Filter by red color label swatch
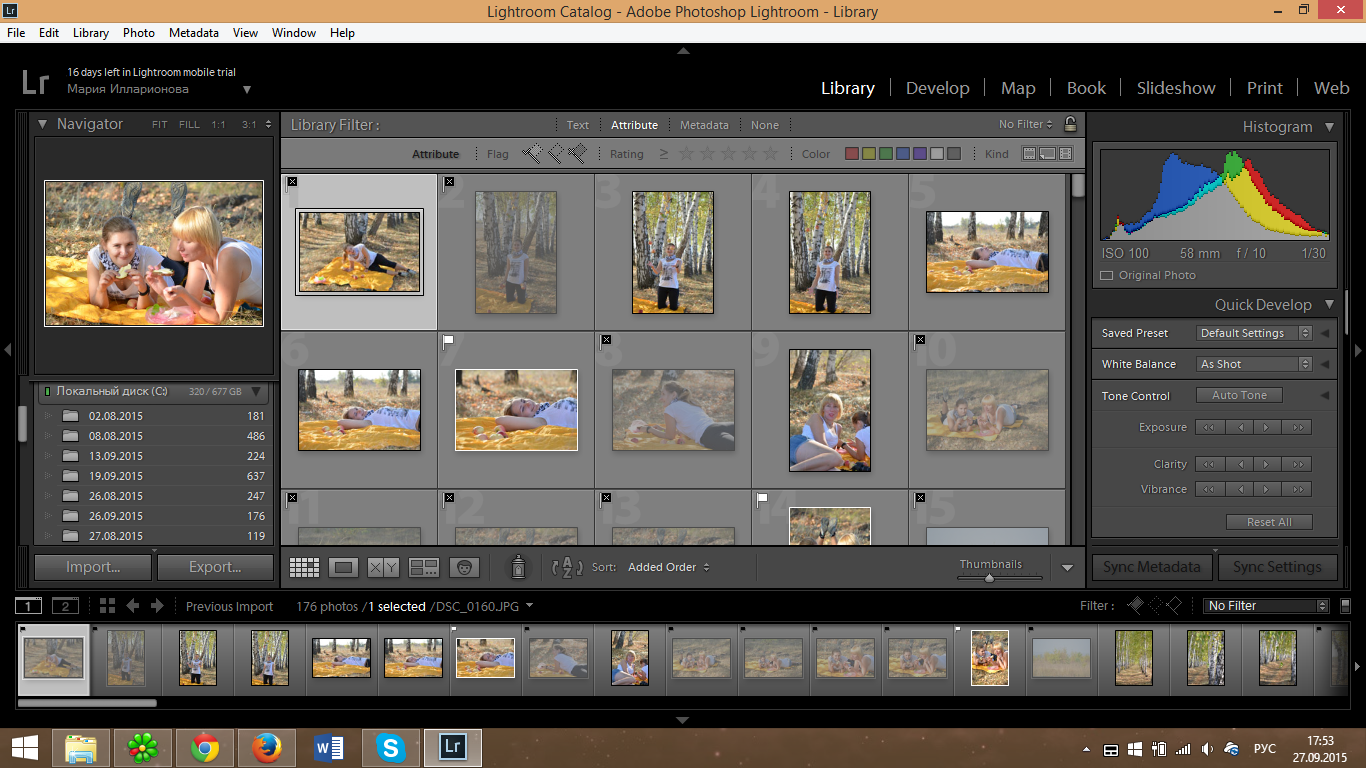The height and width of the screenshot is (768, 1366). coord(852,154)
